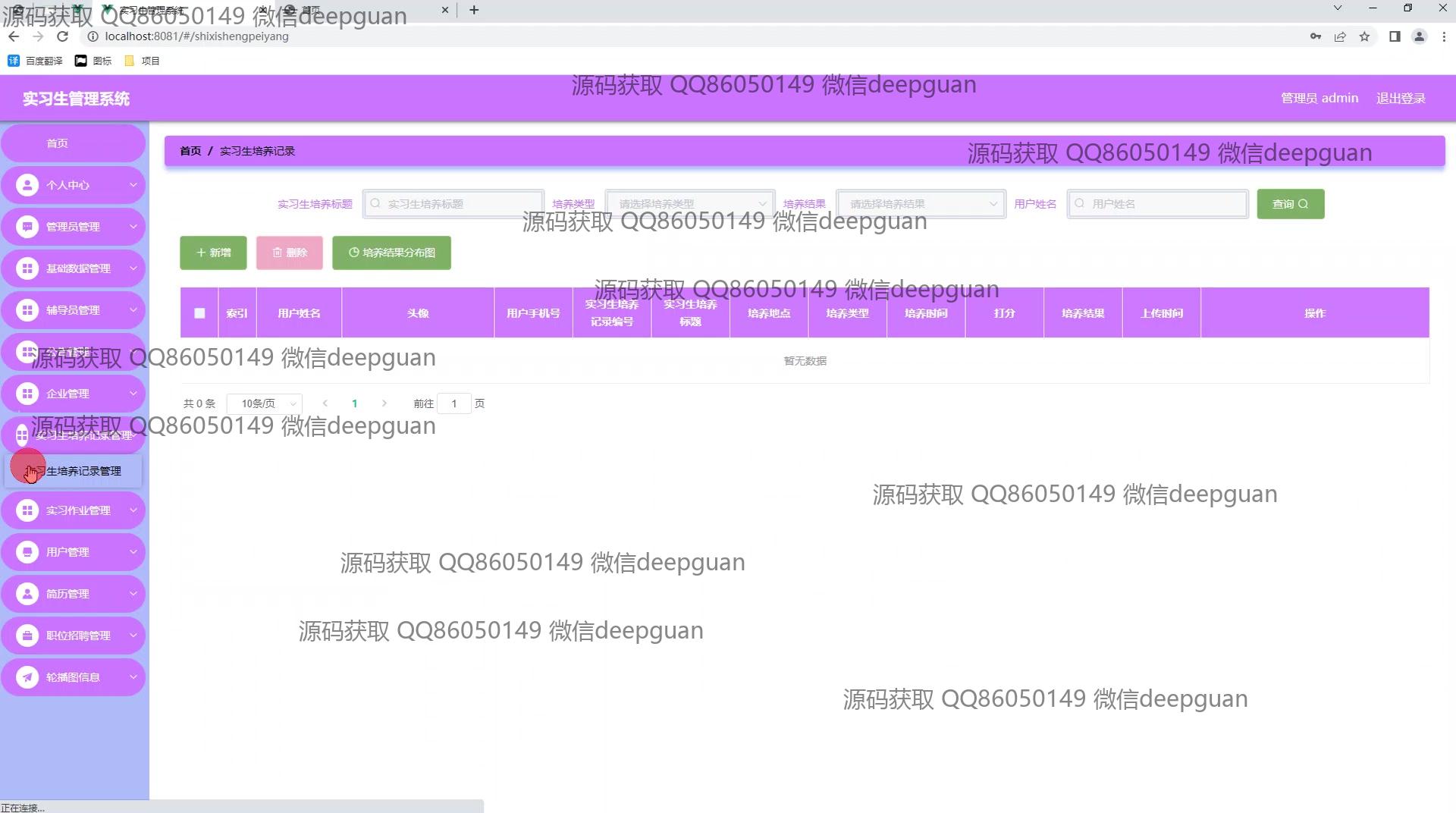Open the 百度翻译 bookmark
The height and width of the screenshot is (813, 1456).
pos(35,61)
